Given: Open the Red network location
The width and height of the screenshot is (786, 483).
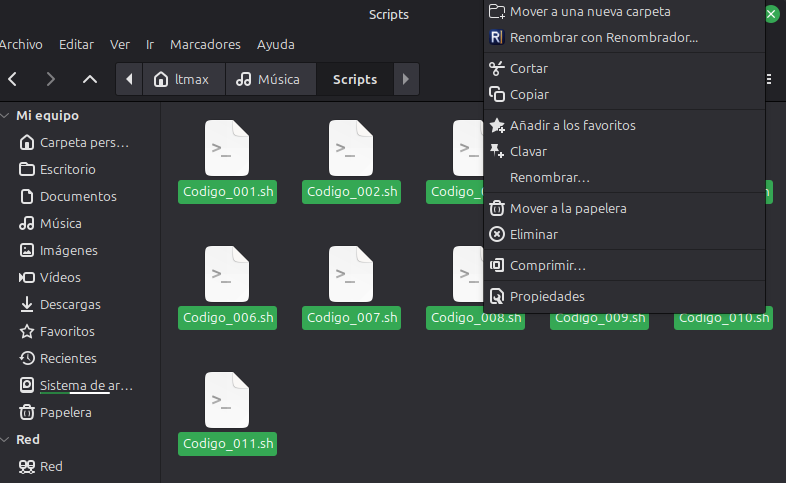Looking at the screenshot, I should point(41,467).
